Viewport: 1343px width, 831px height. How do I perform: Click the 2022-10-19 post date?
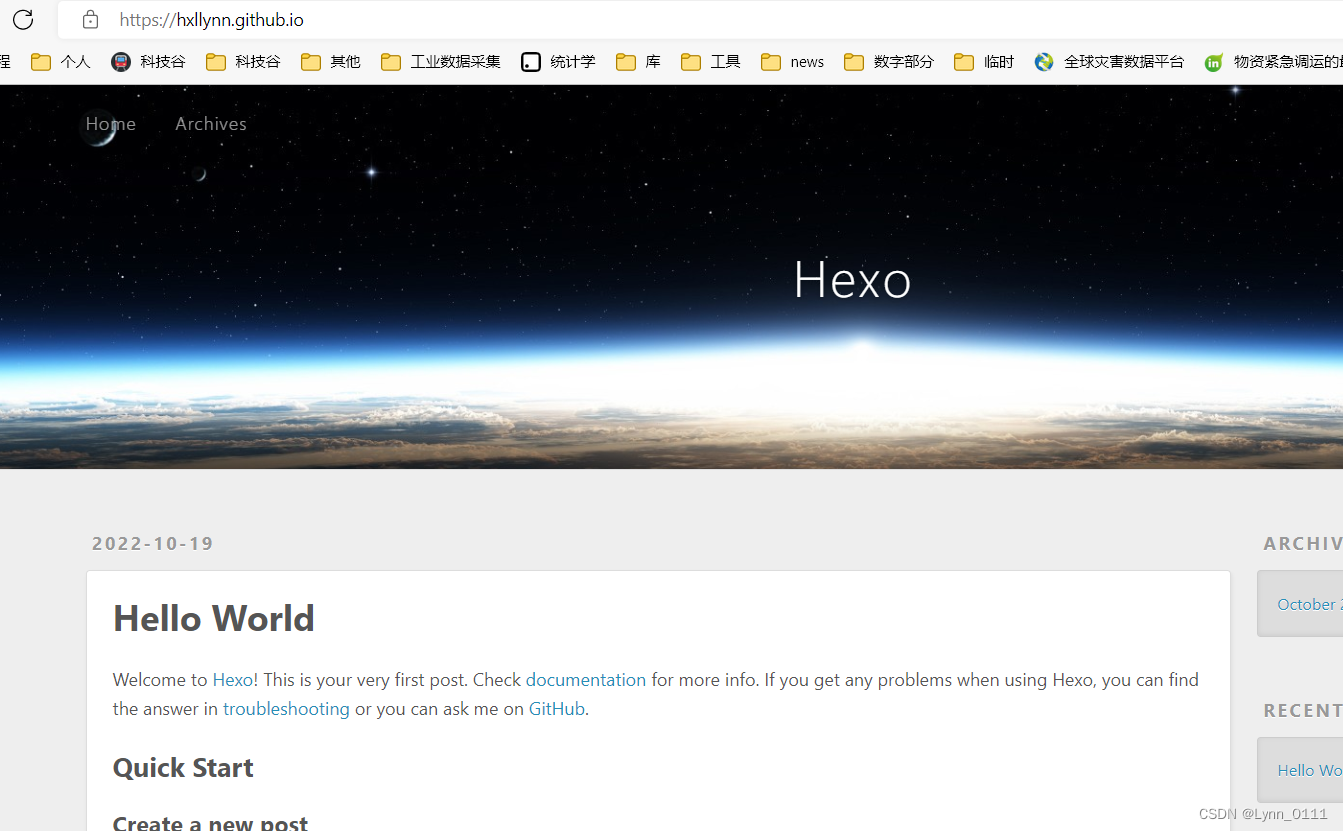153,544
